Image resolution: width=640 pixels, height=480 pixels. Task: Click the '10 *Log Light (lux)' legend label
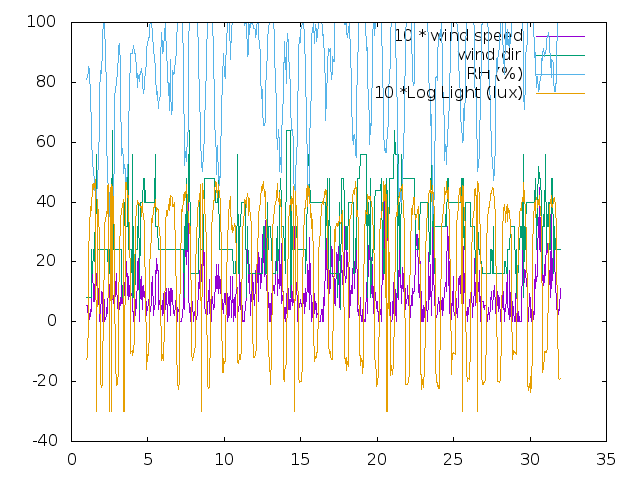point(449,93)
